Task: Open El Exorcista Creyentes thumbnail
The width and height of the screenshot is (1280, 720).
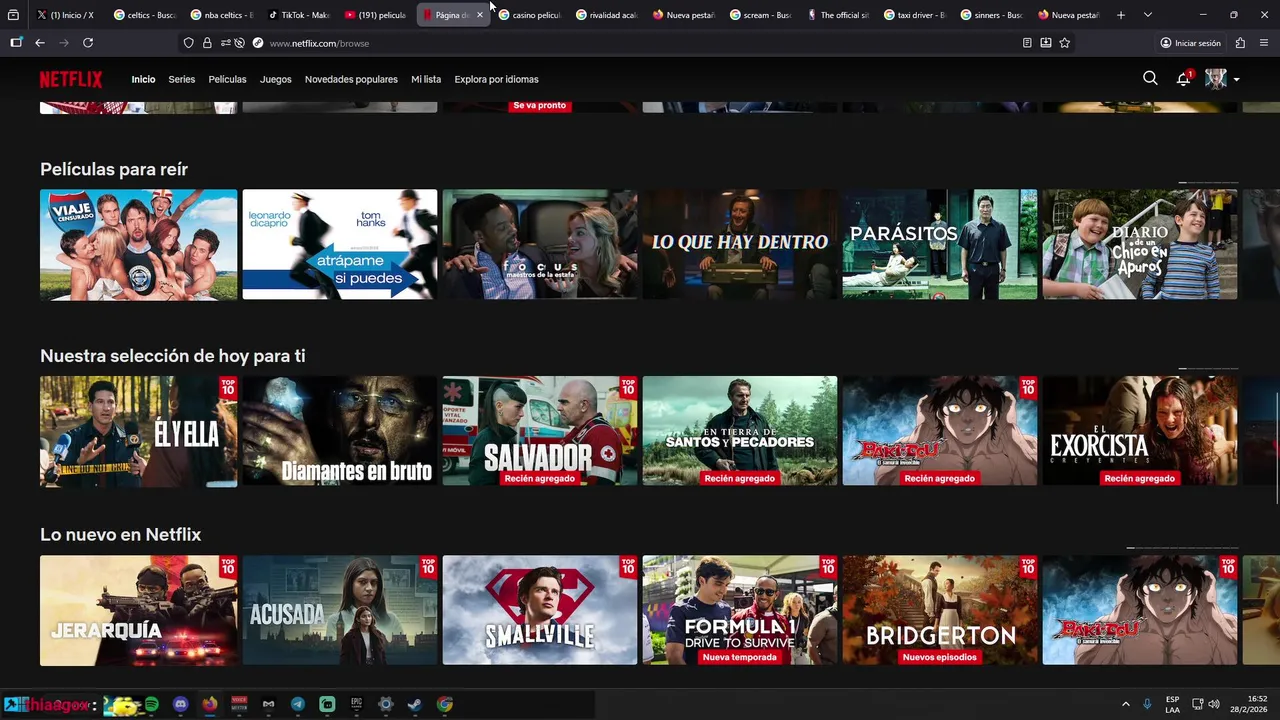Action: (1140, 431)
